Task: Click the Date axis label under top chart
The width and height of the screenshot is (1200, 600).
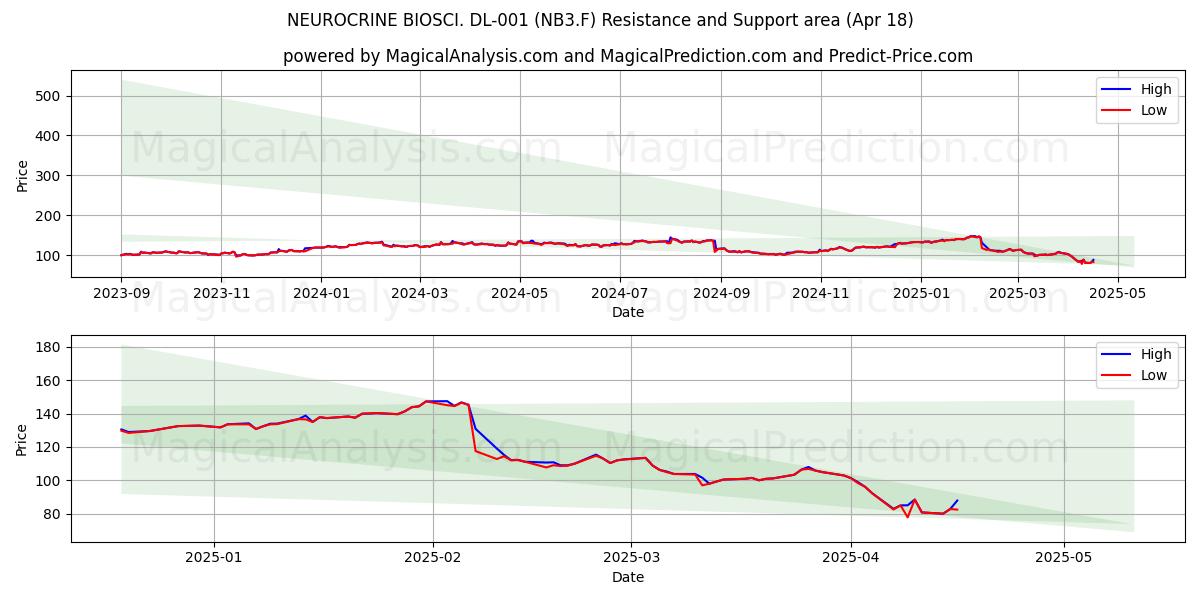Action: (x=628, y=312)
